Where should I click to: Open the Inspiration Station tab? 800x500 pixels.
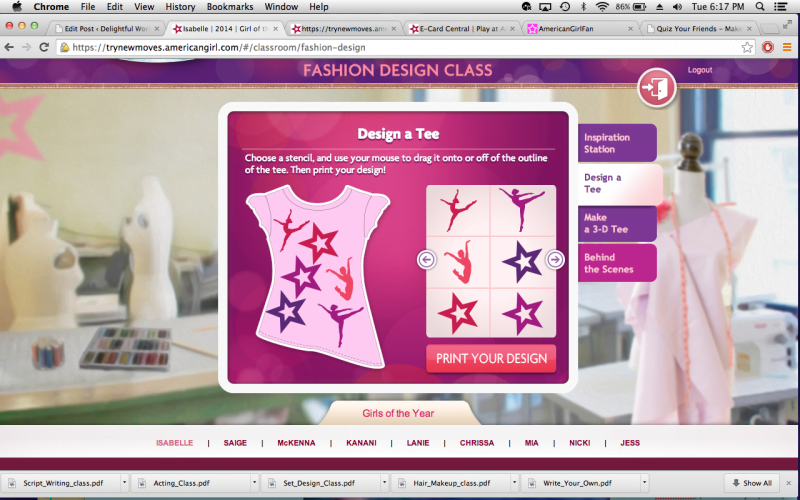617,143
